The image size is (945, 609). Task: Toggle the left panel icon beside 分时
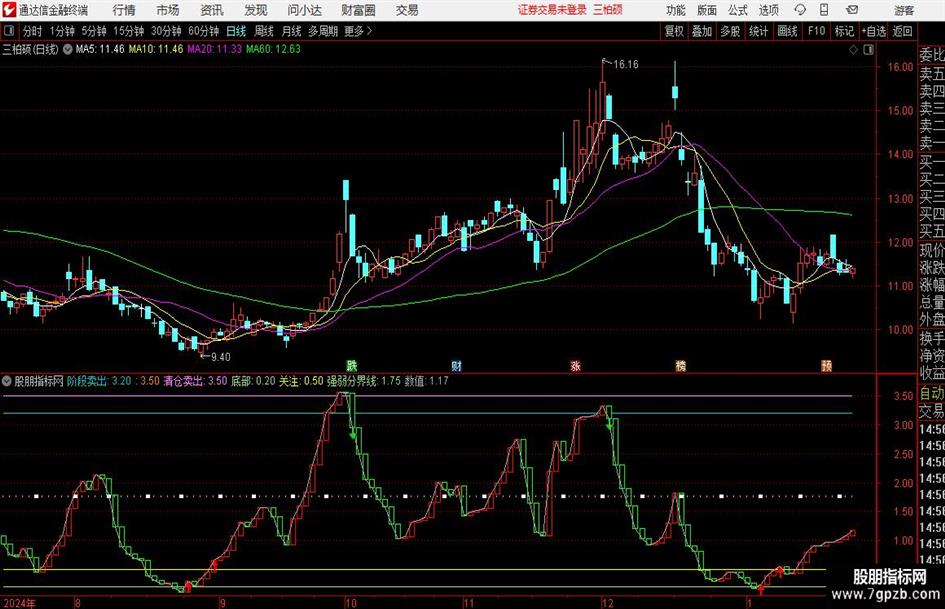click(x=8, y=31)
